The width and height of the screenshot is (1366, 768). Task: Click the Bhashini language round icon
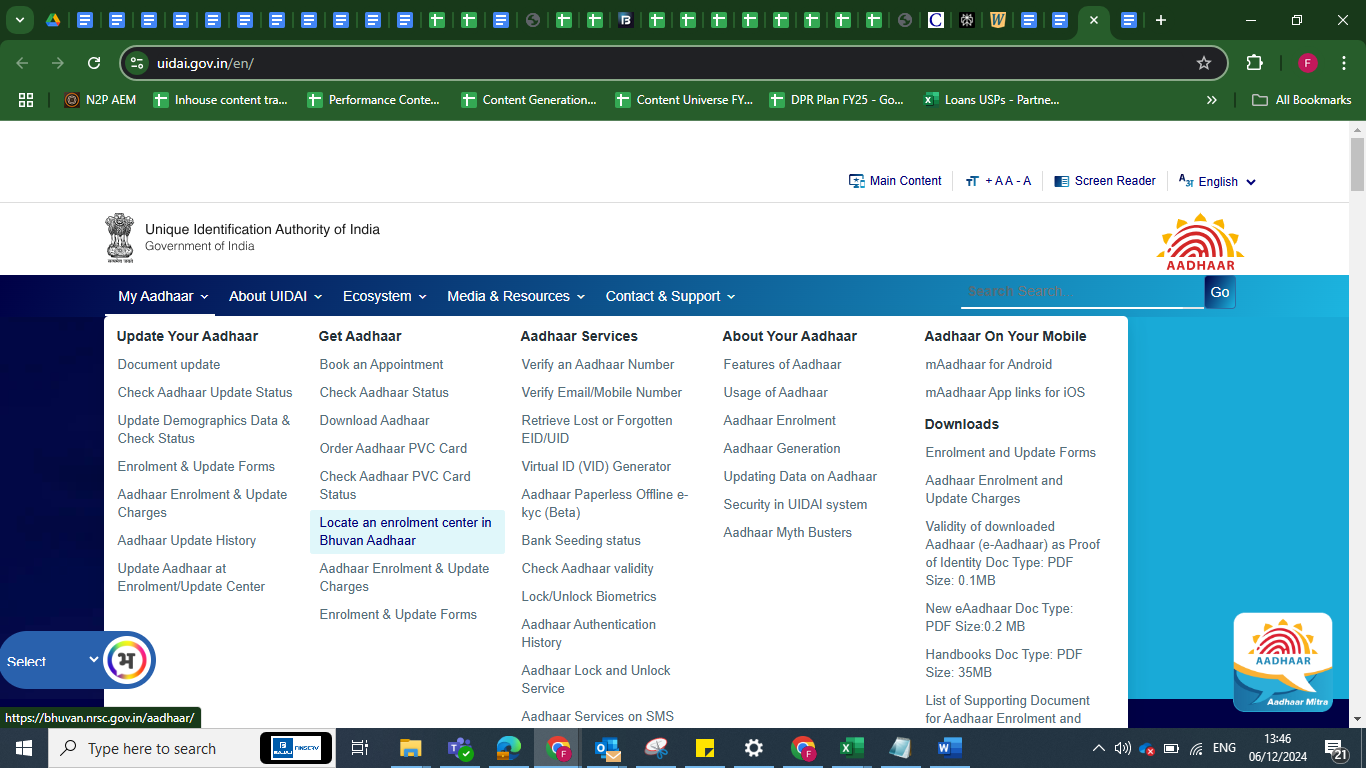point(128,660)
